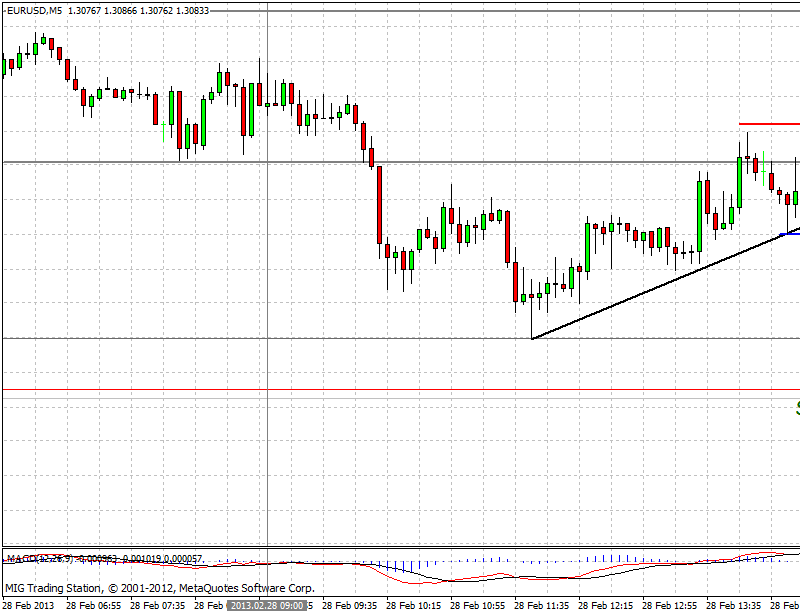Click the 28 Feb 2013 date label
This screenshot has height=613, width=800.
(29, 605)
